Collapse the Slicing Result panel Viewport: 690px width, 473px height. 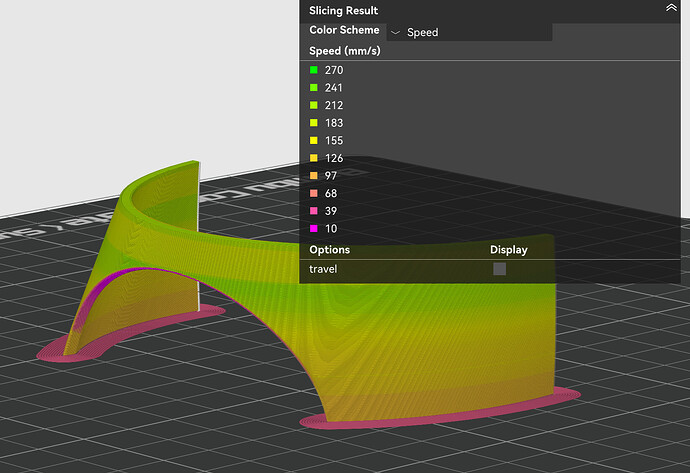click(x=671, y=8)
